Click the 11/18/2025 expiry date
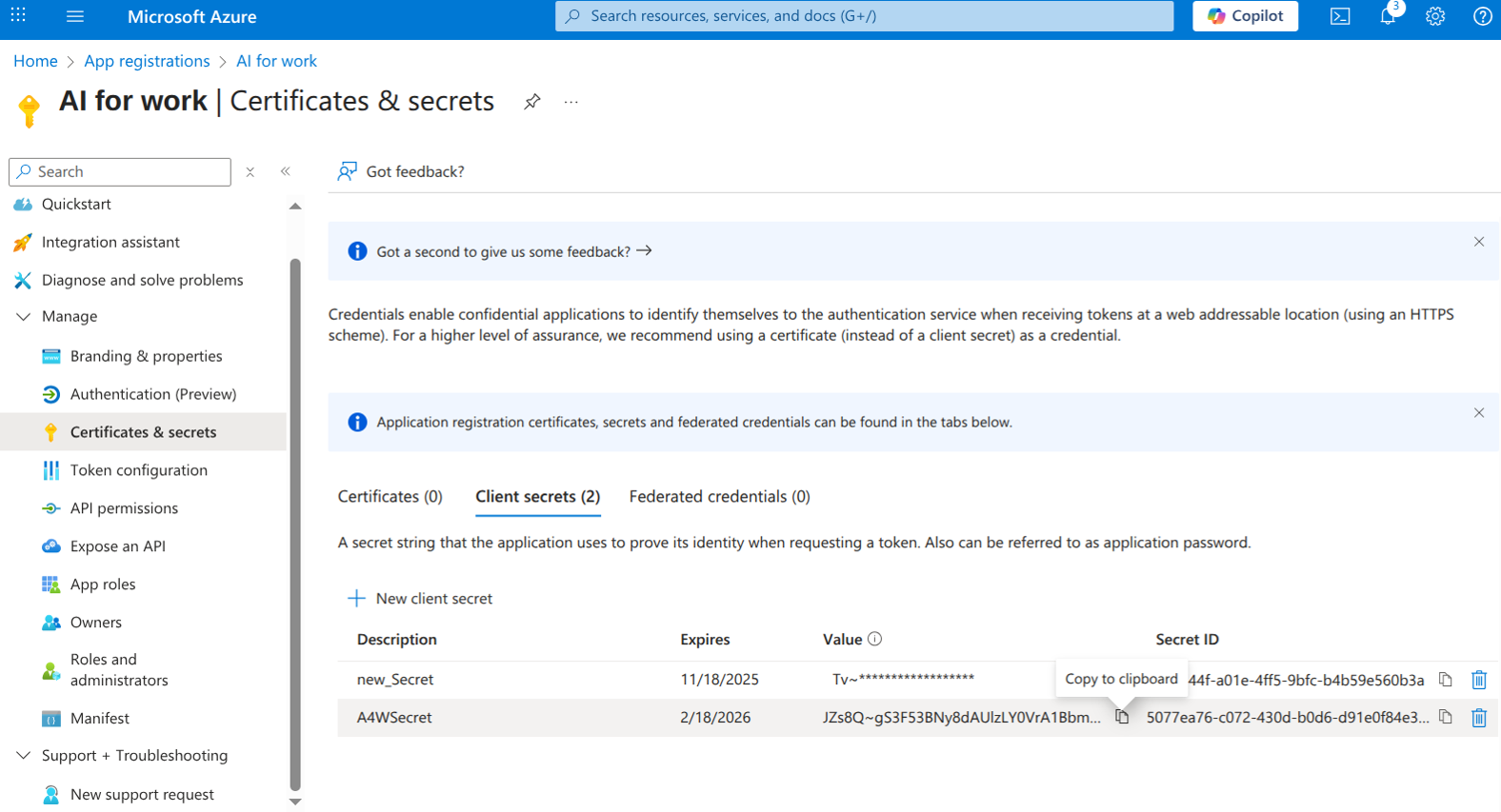The width and height of the screenshot is (1501, 812). pyautogui.click(x=719, y=680)
